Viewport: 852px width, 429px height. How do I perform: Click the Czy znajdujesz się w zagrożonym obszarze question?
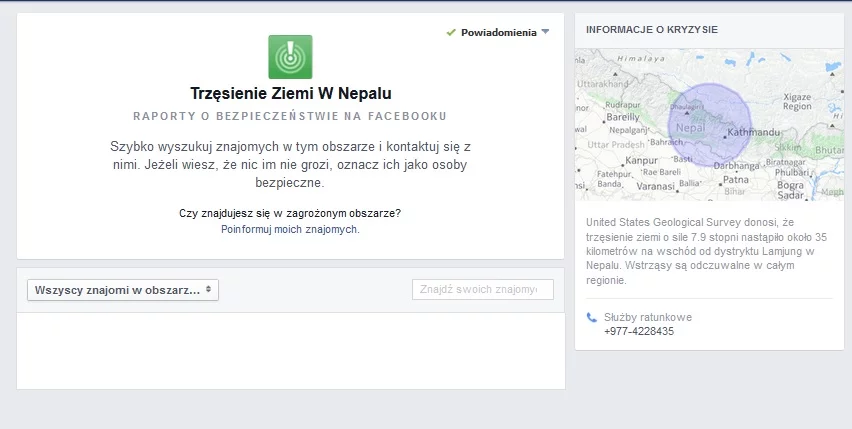click(290, 213)
